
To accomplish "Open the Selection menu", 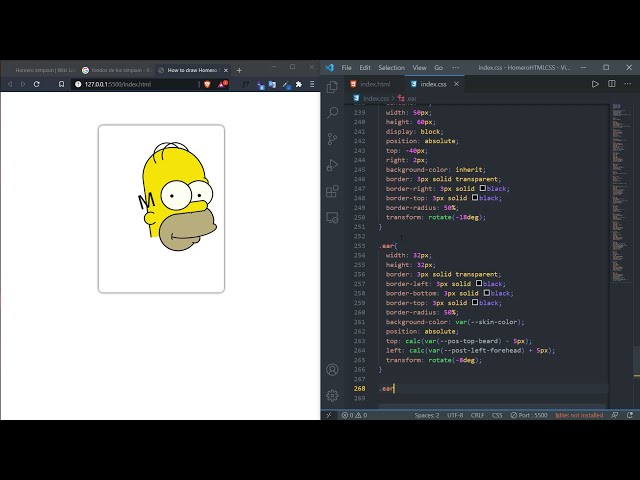I will coord(391,68).
